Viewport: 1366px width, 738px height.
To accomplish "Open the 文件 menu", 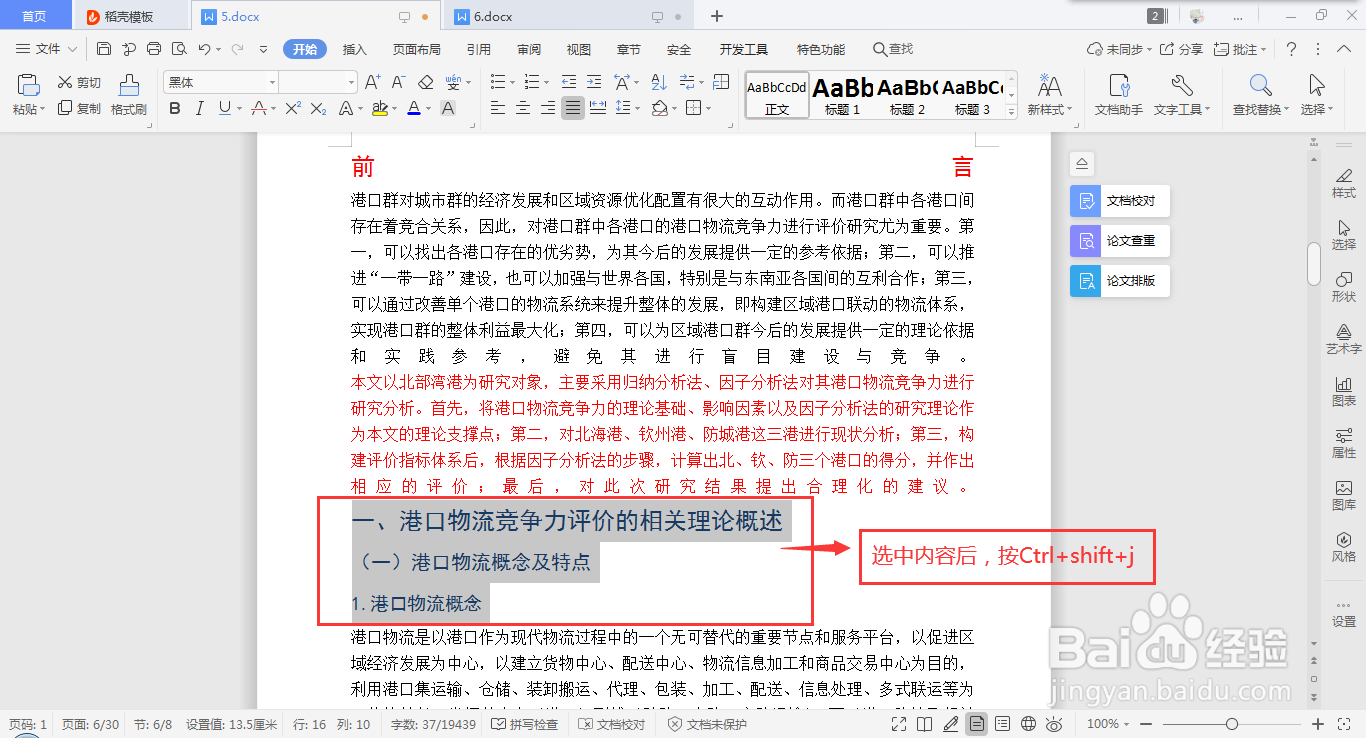I will pos(45,48).
